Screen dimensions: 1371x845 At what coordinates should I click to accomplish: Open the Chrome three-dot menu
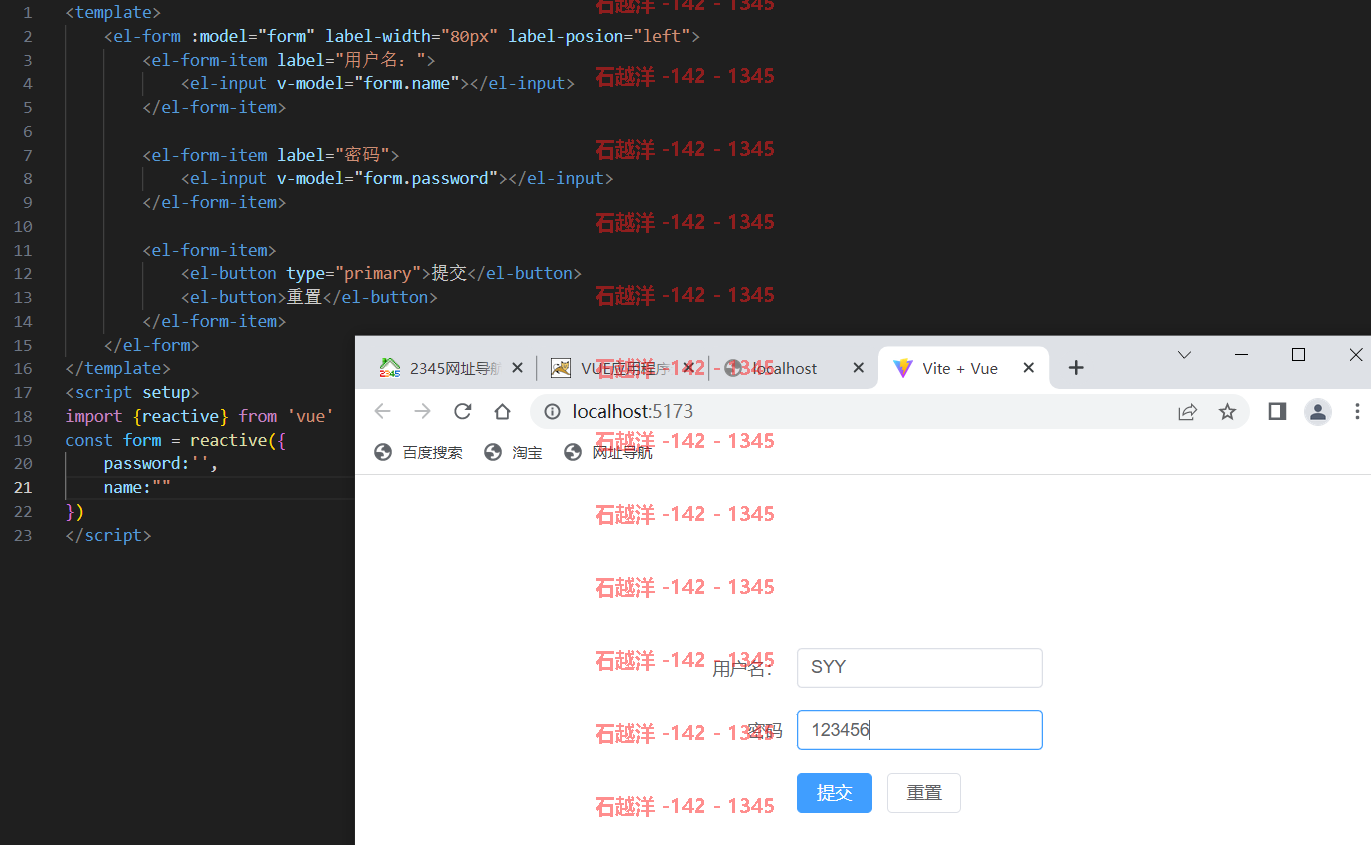coord(1357,411)
